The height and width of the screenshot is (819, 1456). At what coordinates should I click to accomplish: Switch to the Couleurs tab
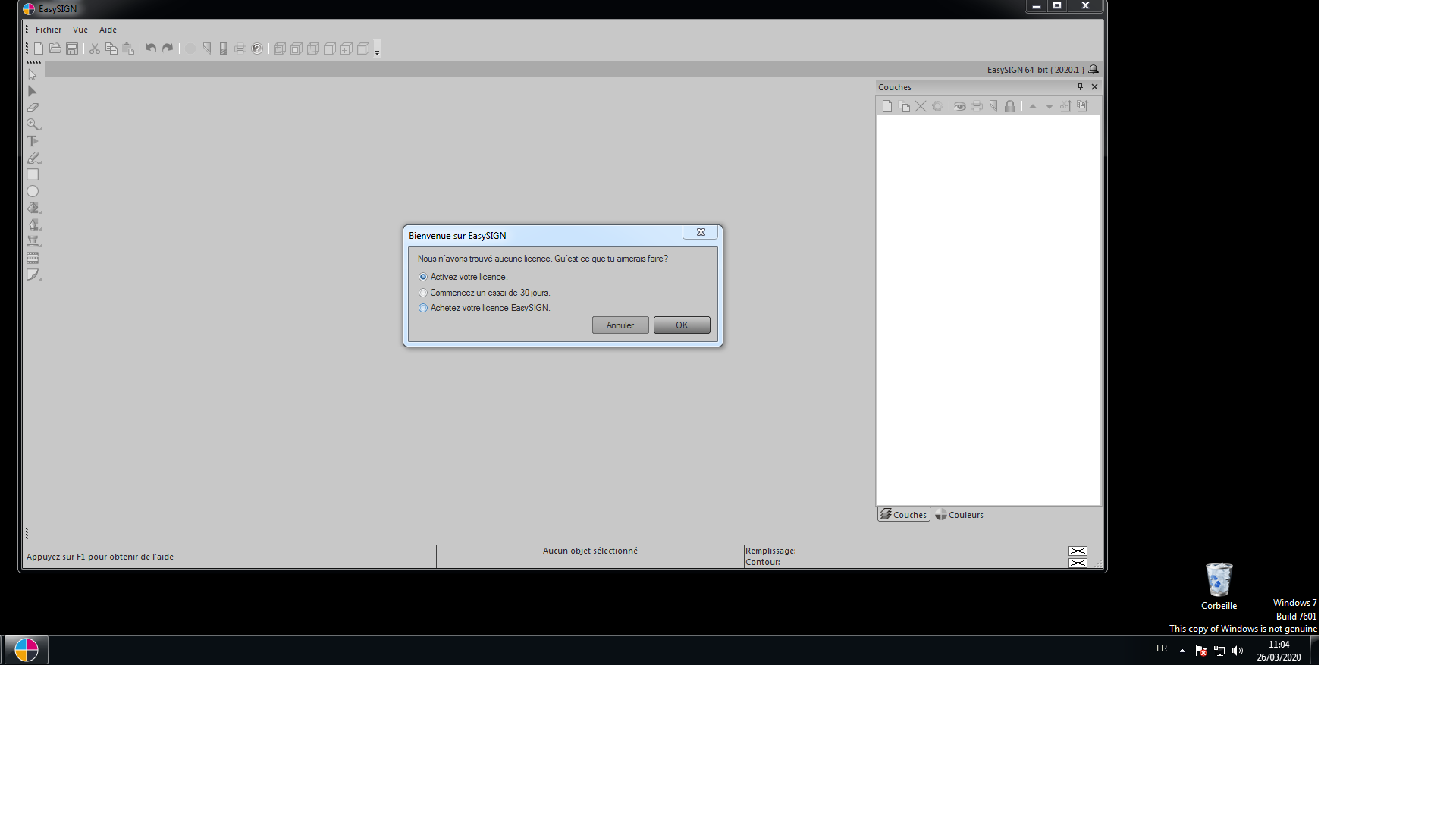(959, 514)
